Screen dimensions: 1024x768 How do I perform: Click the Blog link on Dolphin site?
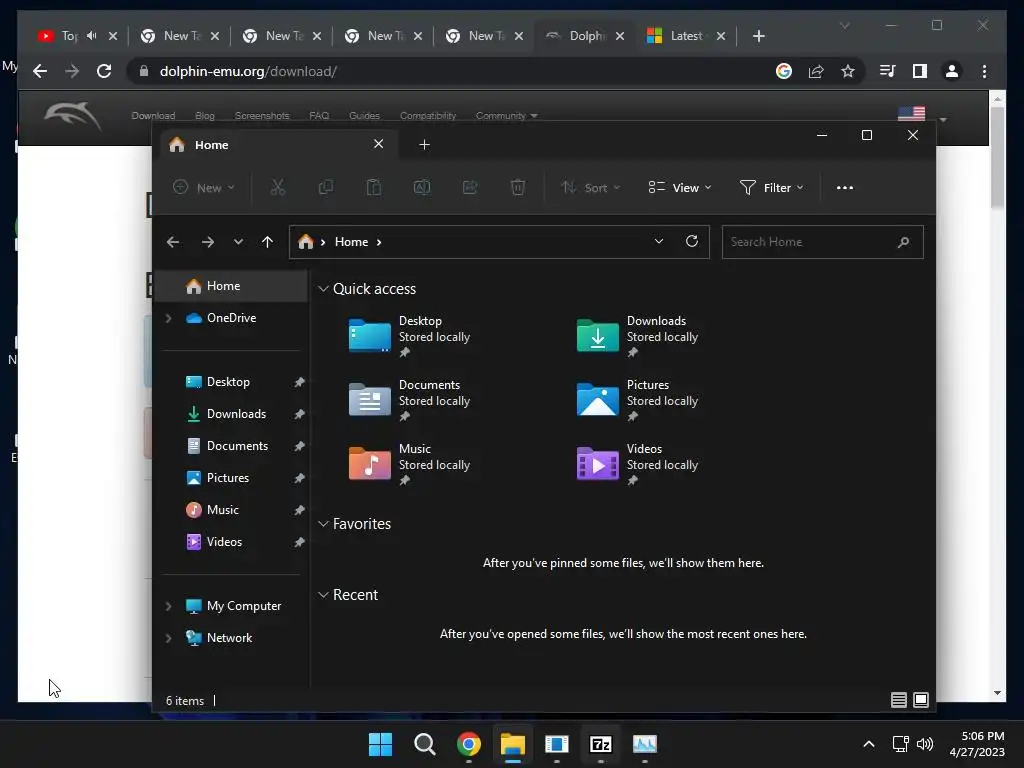pos(204,116)
